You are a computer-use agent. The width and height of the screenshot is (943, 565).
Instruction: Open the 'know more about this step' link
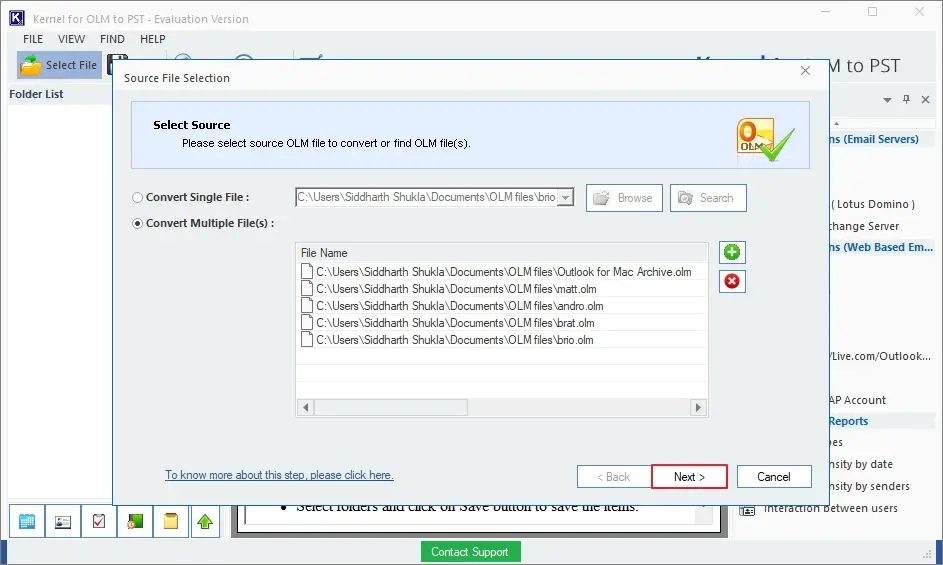(280, 475)
